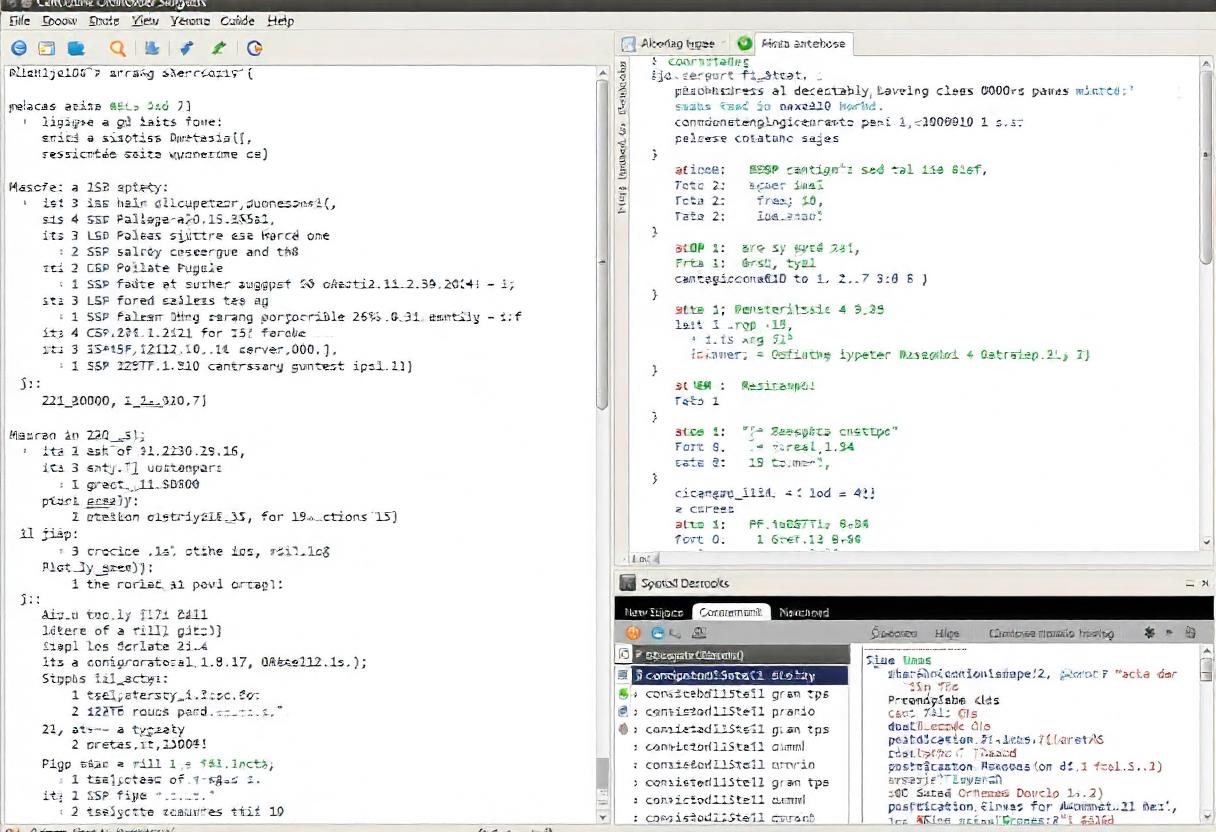Click the gear icon in bottom panel toolbar

tap(1149, 633)
